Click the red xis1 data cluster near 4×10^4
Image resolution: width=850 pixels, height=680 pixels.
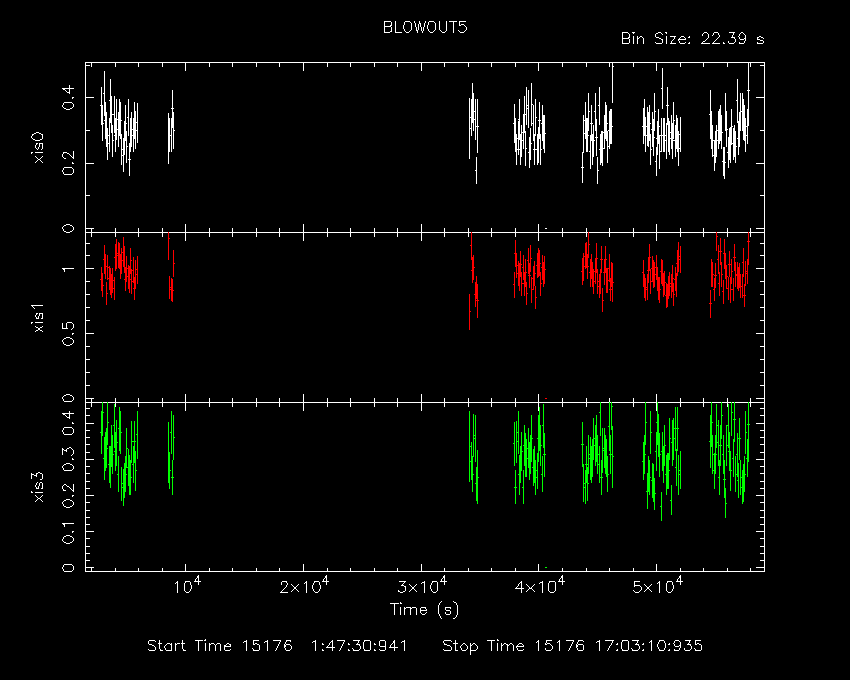tap(530, 274)
